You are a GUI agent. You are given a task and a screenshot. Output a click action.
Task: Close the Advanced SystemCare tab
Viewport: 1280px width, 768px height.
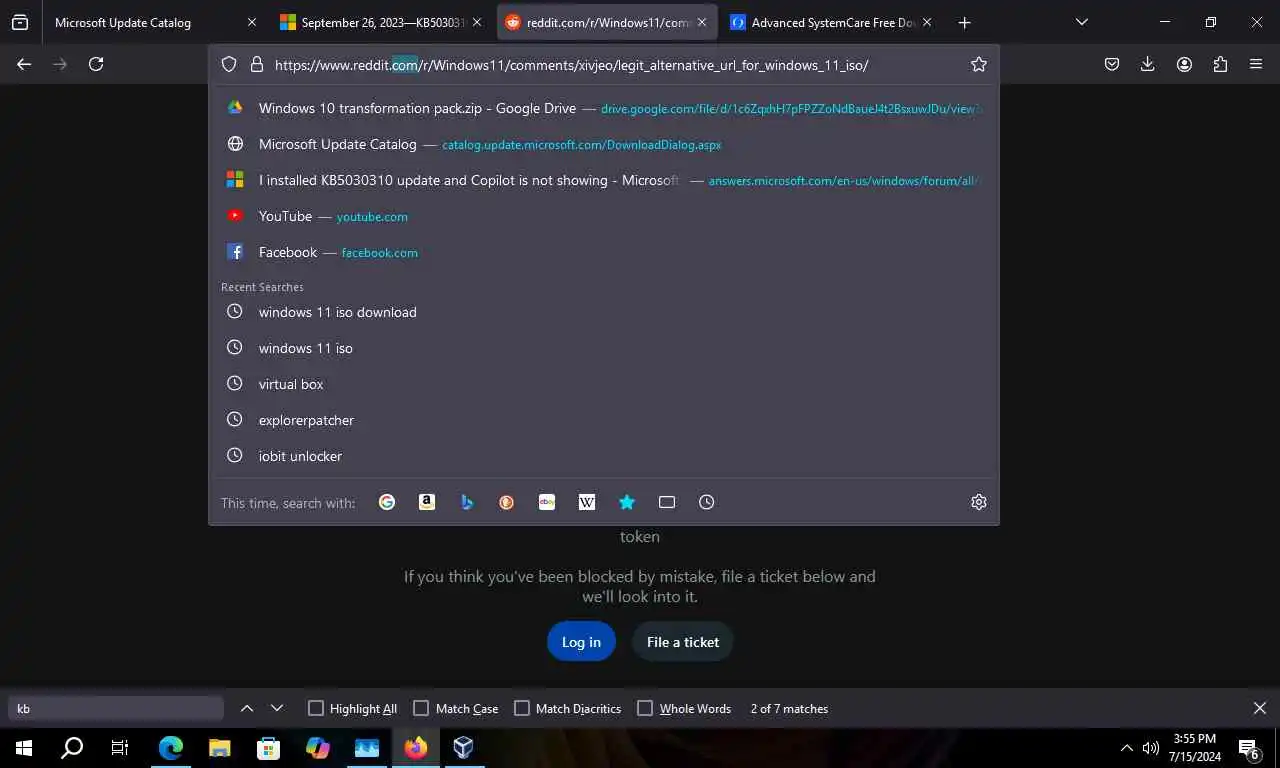[x=927, y=22]
